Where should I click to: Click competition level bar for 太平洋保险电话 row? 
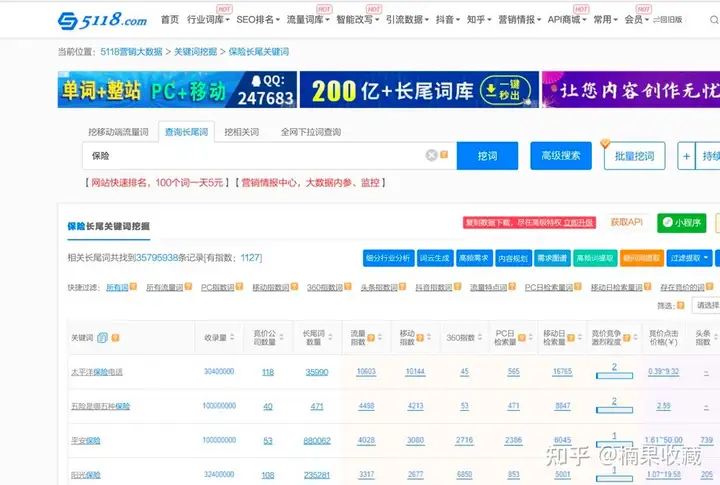[x=614, y=376]
